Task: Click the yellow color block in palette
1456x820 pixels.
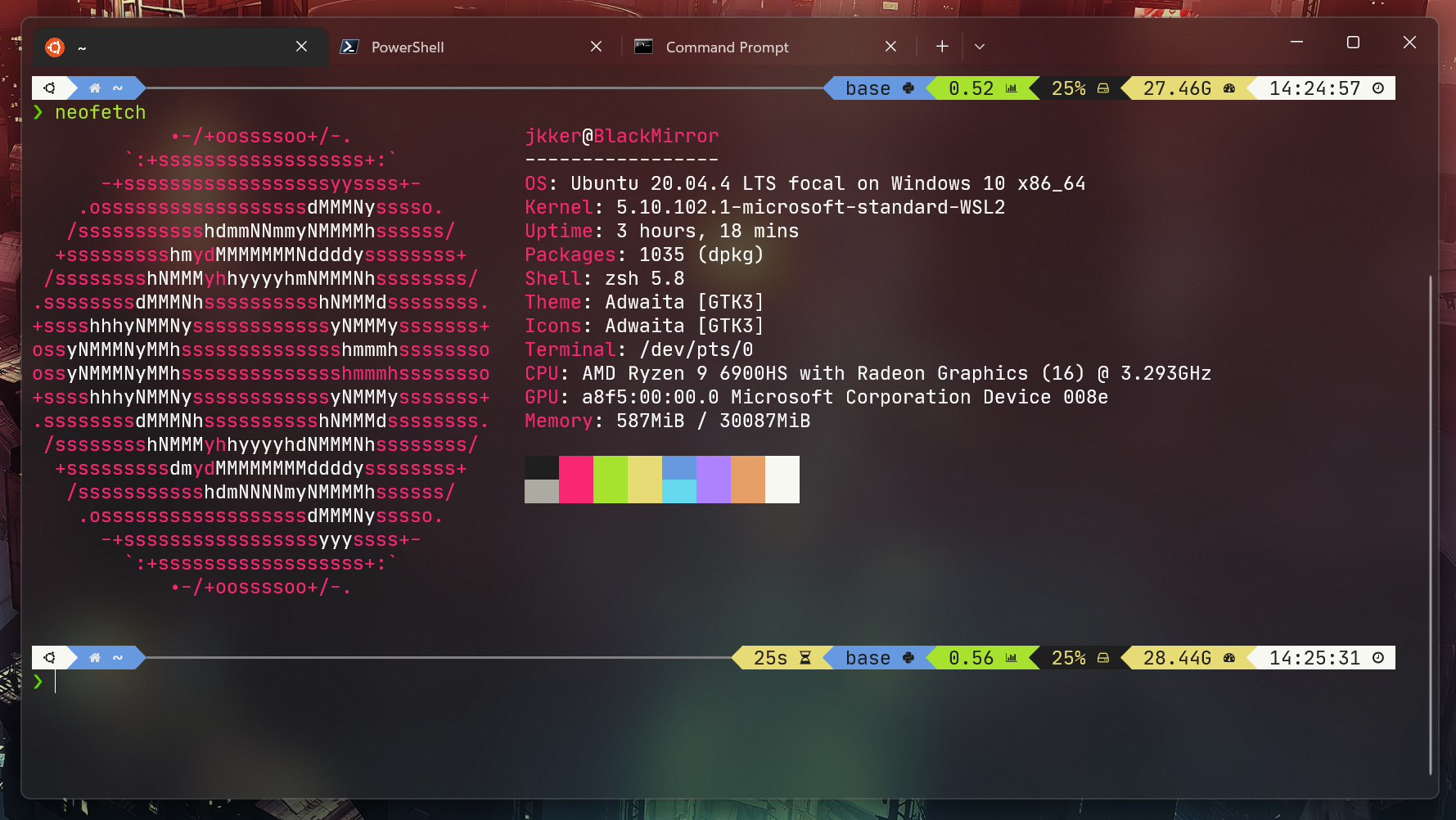Action: 645,480
